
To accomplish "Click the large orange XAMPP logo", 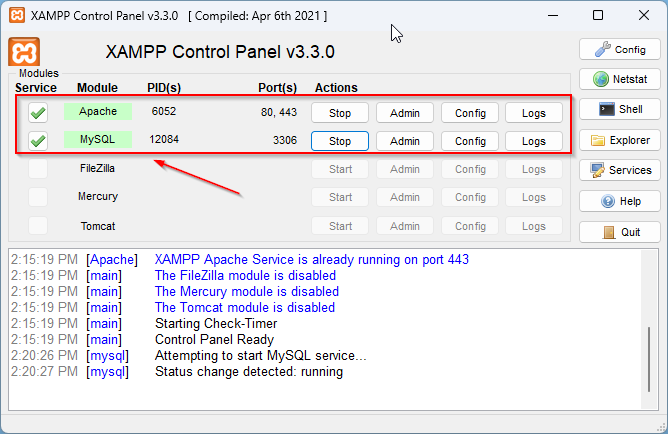I will tap(24, 52).
